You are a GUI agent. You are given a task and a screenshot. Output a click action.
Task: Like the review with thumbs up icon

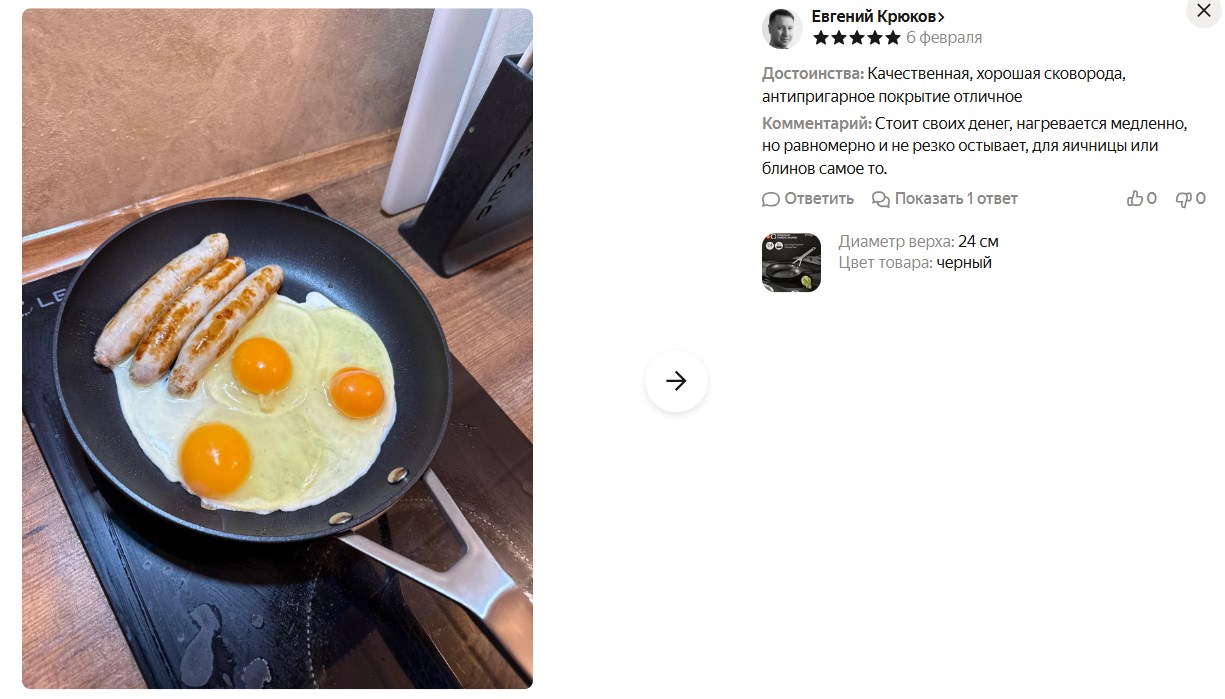click(x=1135, y=199)
